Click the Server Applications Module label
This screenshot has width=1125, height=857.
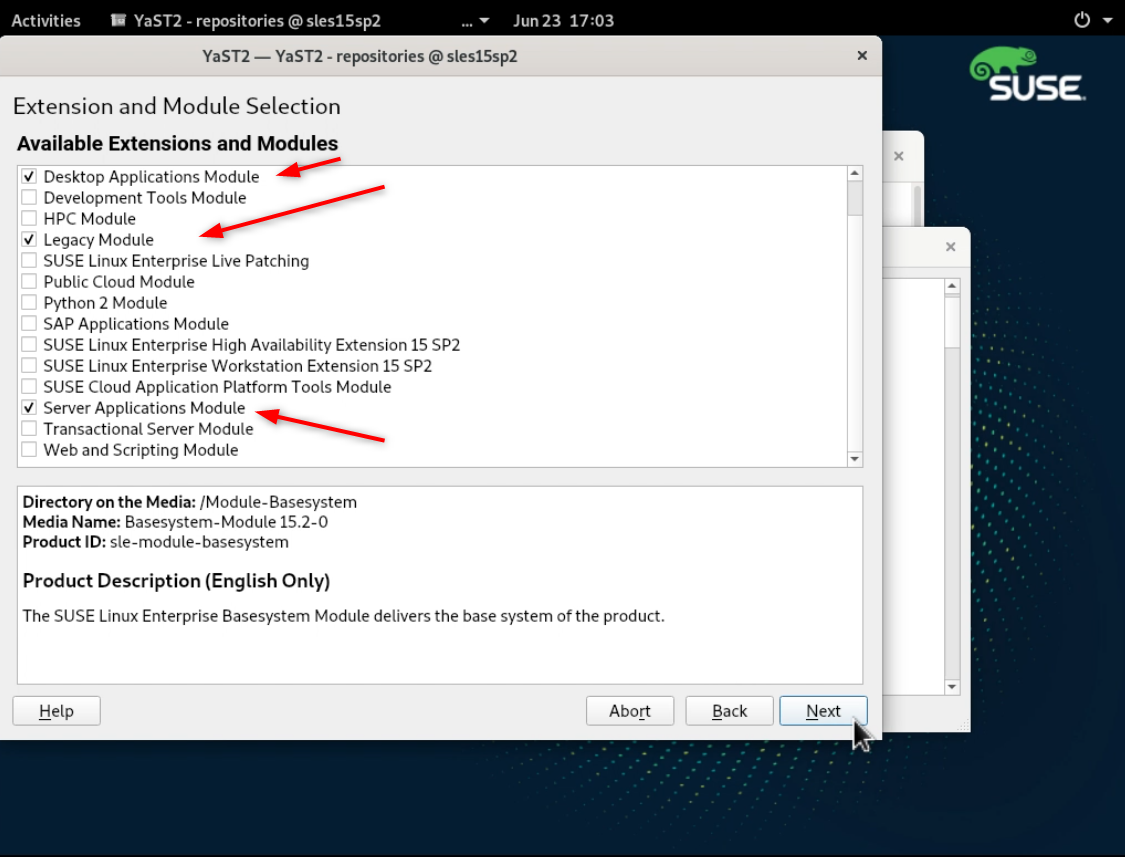[144, 408]
